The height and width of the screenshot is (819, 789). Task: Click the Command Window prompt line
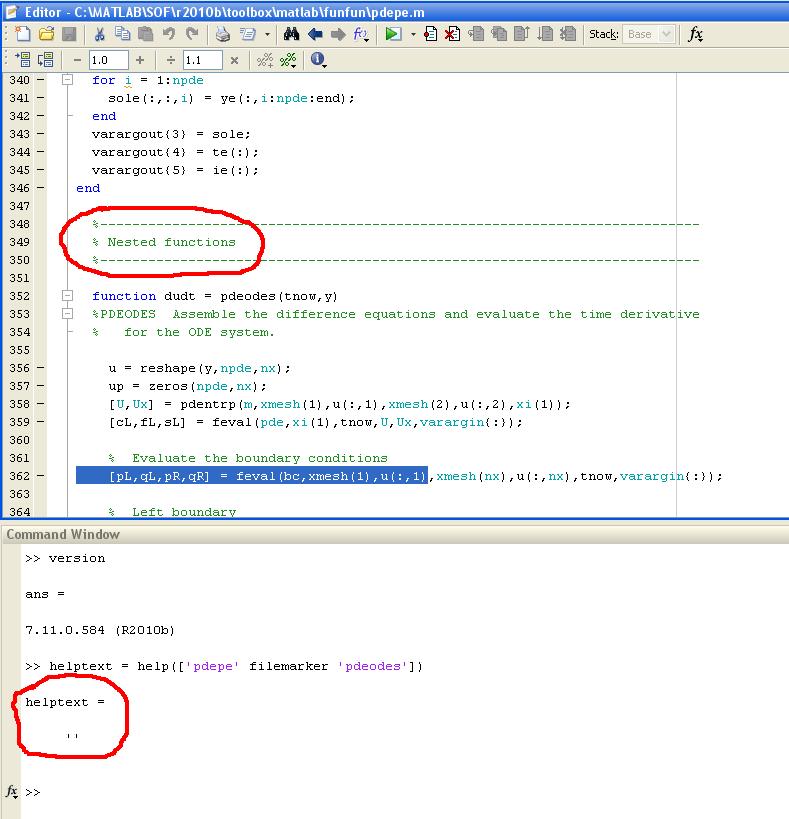pyautogui.click(x=200, y=792)
